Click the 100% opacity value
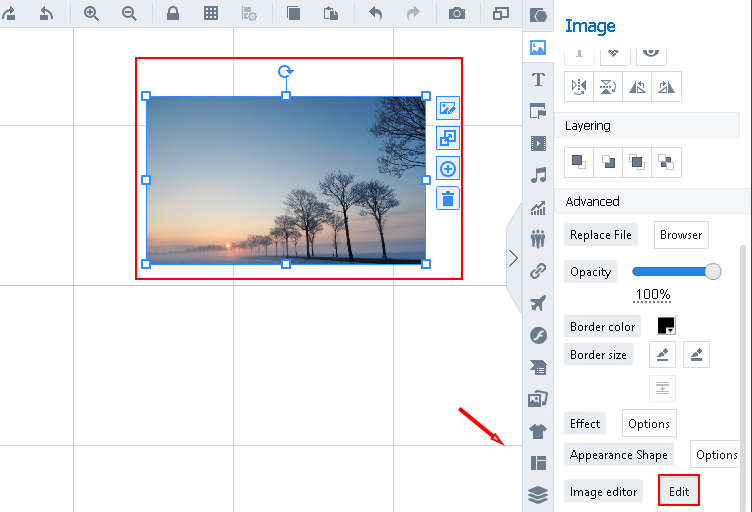The height and width of the screenshot is (512, 752). (x=652, y=294)
